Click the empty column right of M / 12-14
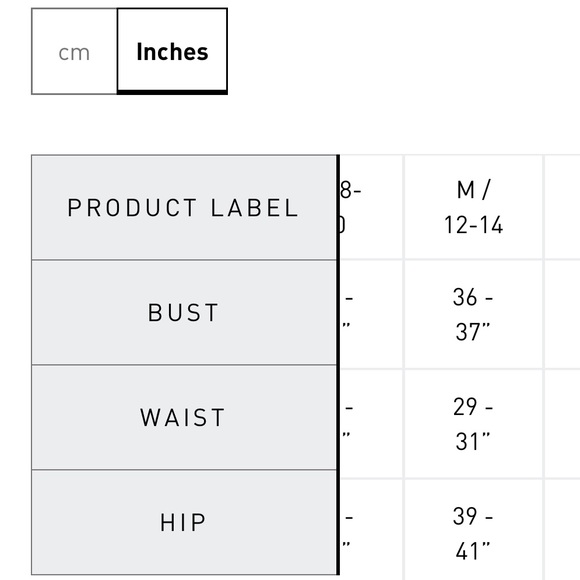This screenshot has height=580, width=580. 562,208
